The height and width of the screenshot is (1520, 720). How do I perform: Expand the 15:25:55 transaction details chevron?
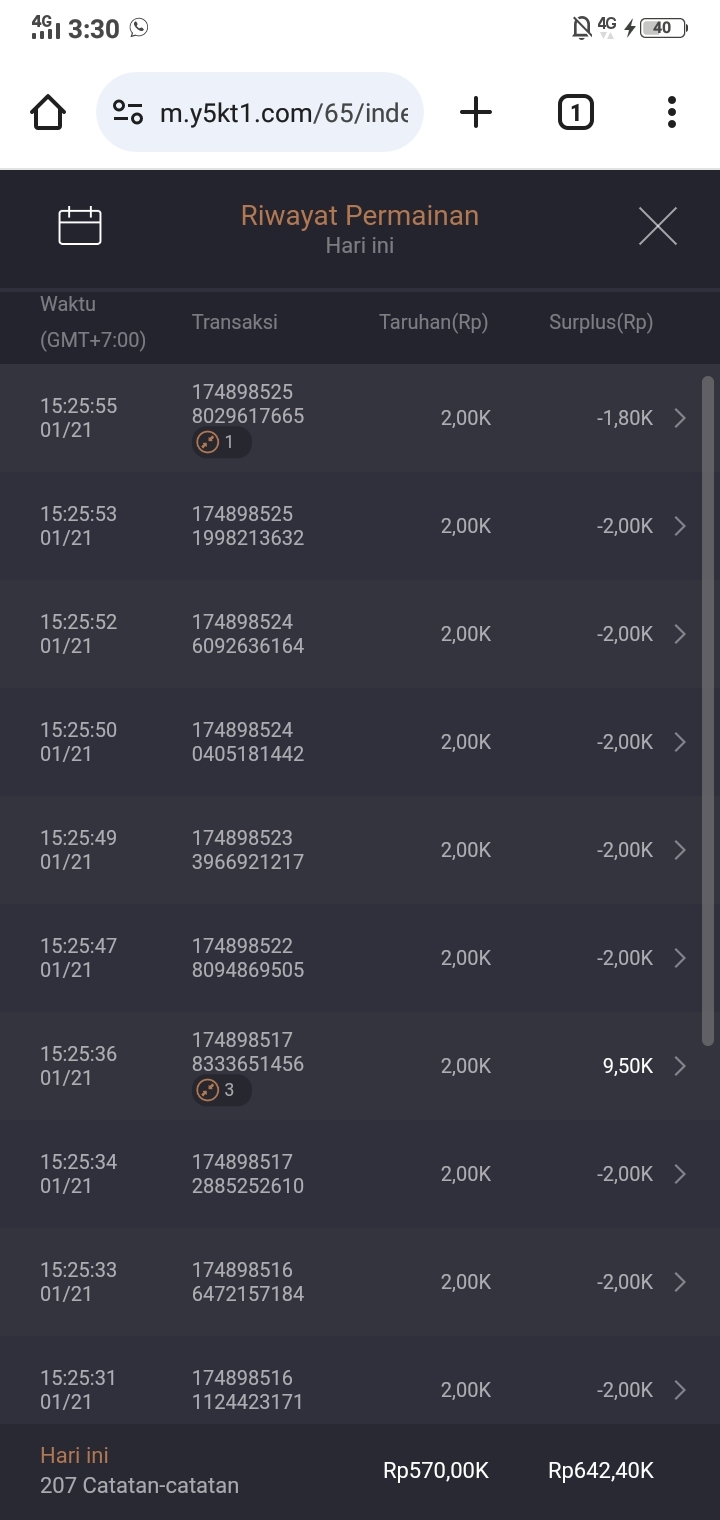[680, 418]
